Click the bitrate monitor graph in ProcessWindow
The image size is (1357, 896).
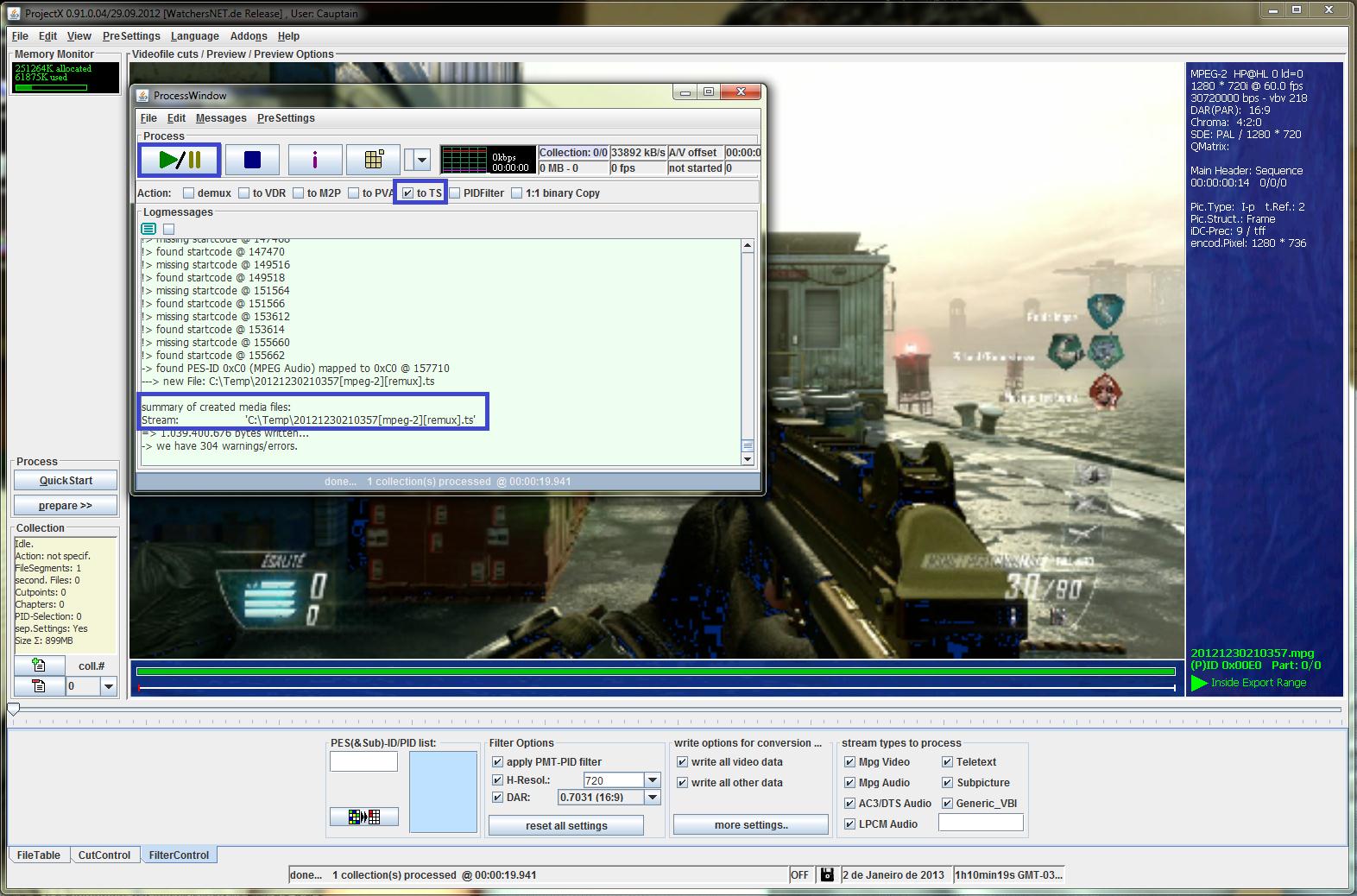point(488,160)
